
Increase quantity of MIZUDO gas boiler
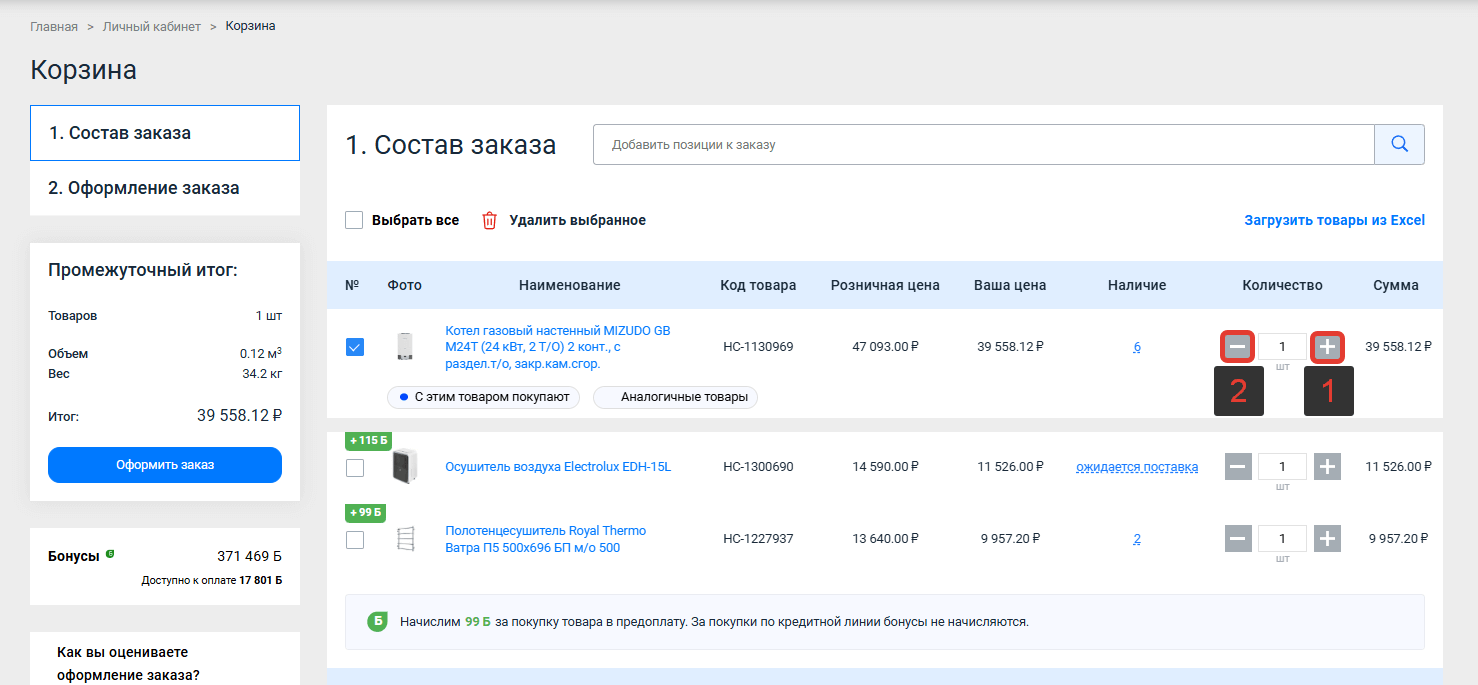click(x=1327, y=347)
